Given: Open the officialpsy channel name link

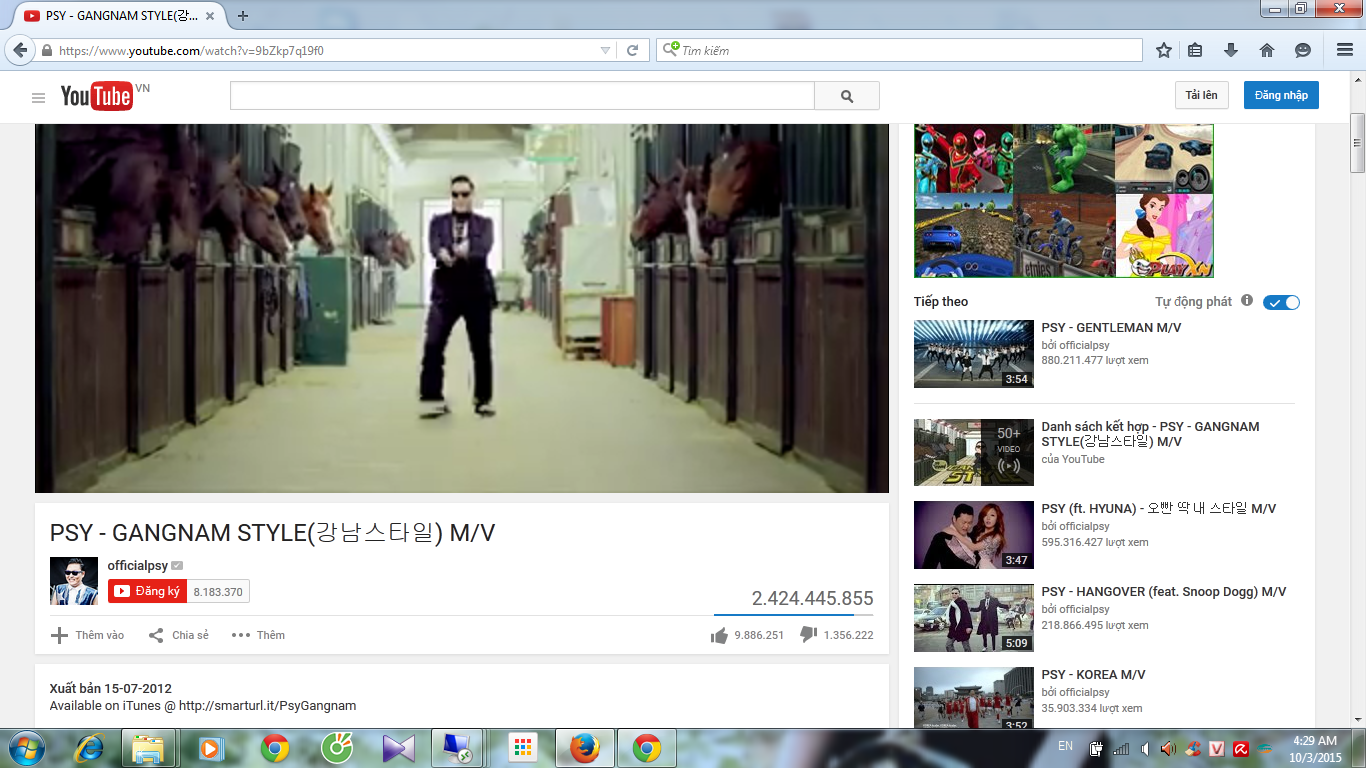Looking at the screenshot, I should click(138, 566).
